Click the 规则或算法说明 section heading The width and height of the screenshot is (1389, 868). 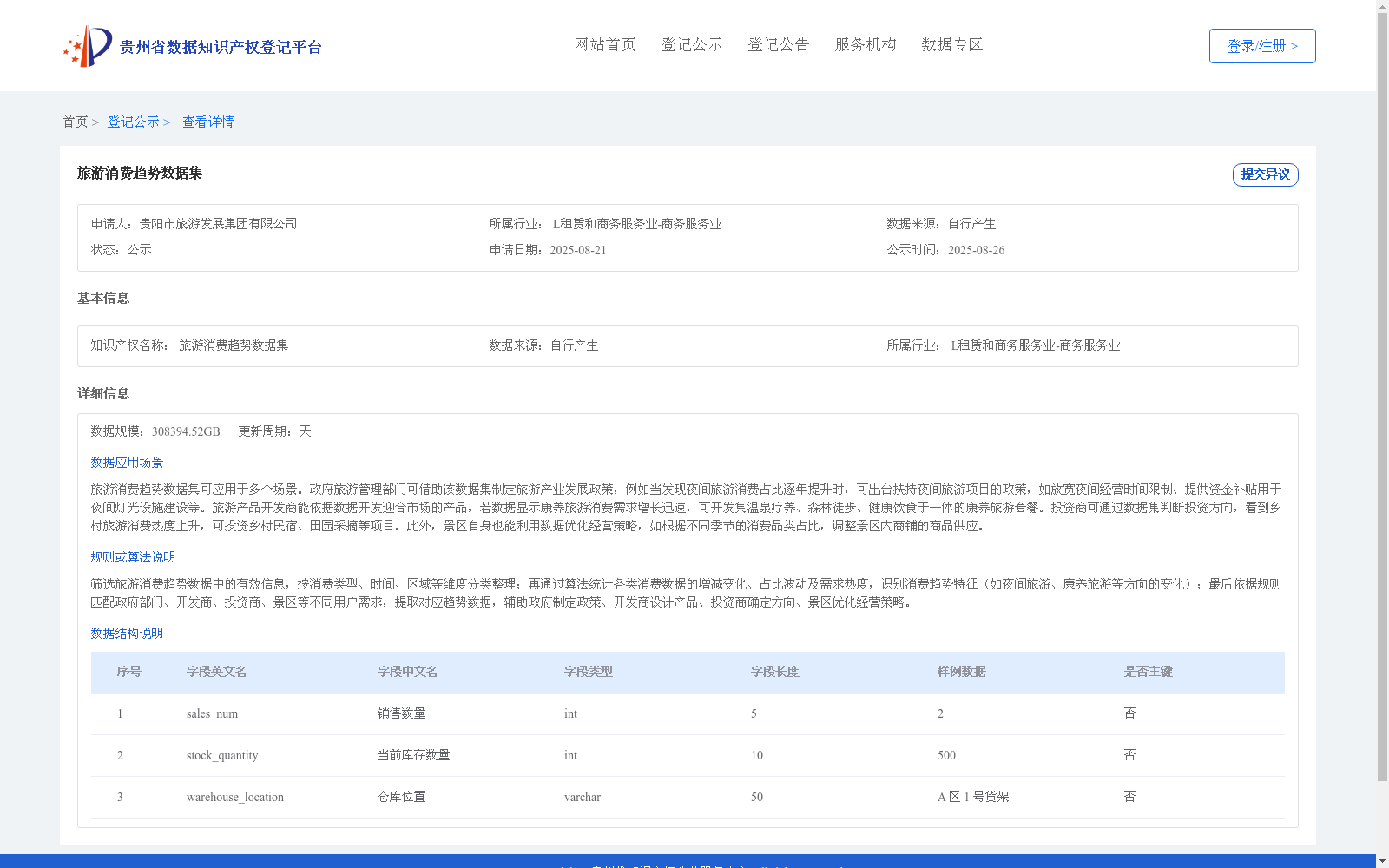pos(133,557)
